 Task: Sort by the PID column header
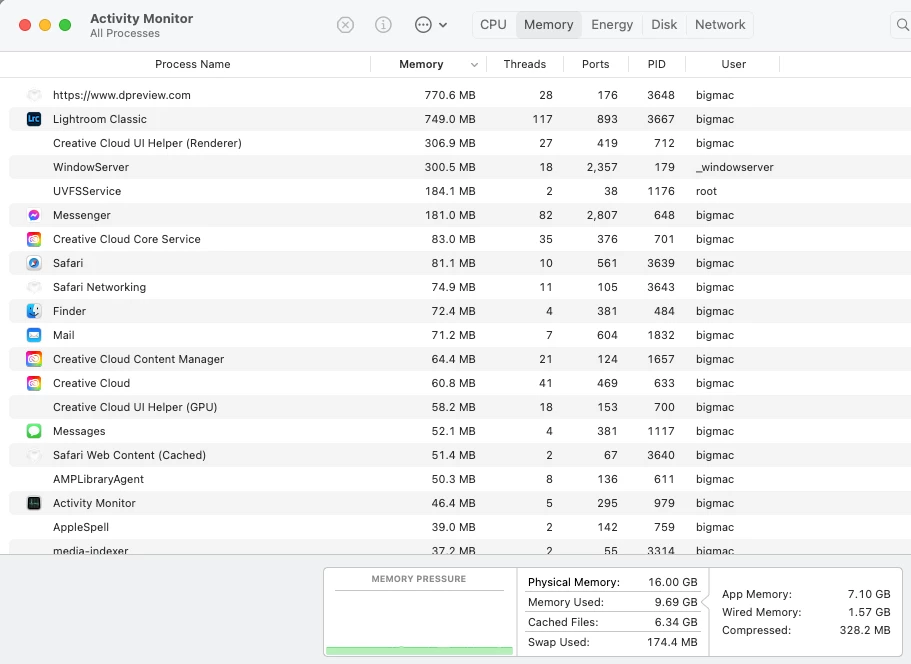(657, 64)
